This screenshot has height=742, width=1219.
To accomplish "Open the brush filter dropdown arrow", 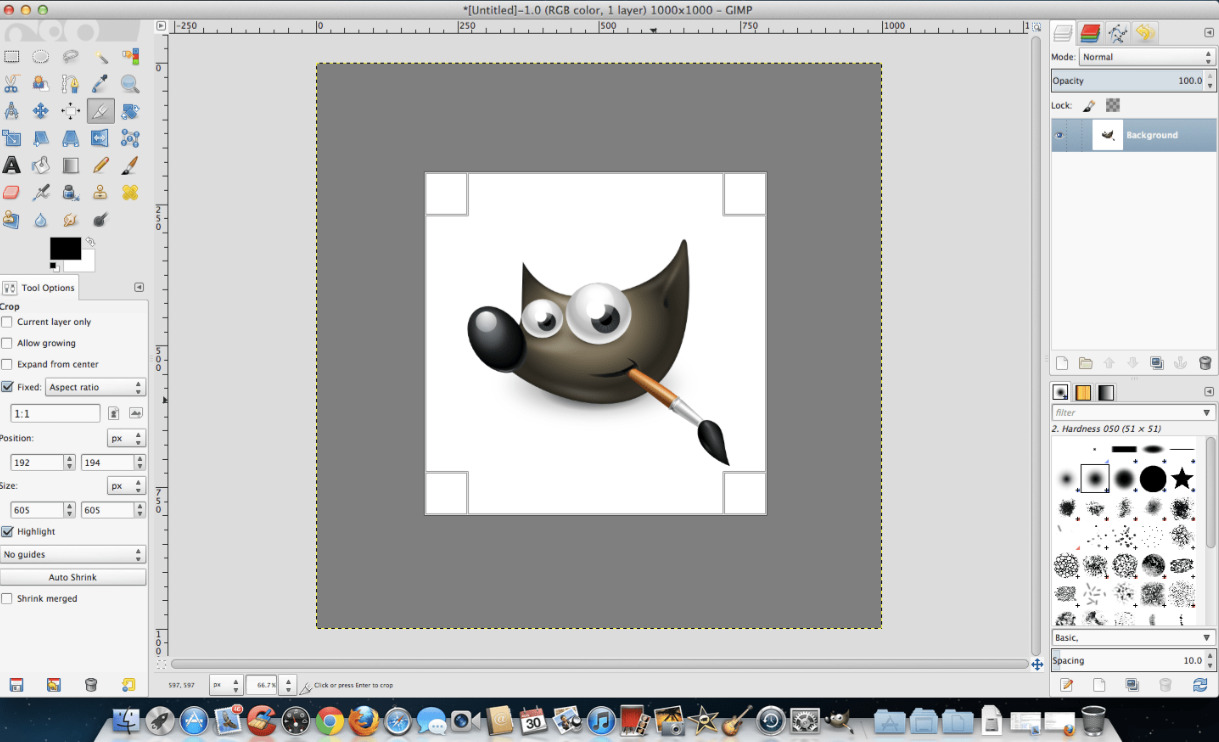I will tap(1207, 412).
